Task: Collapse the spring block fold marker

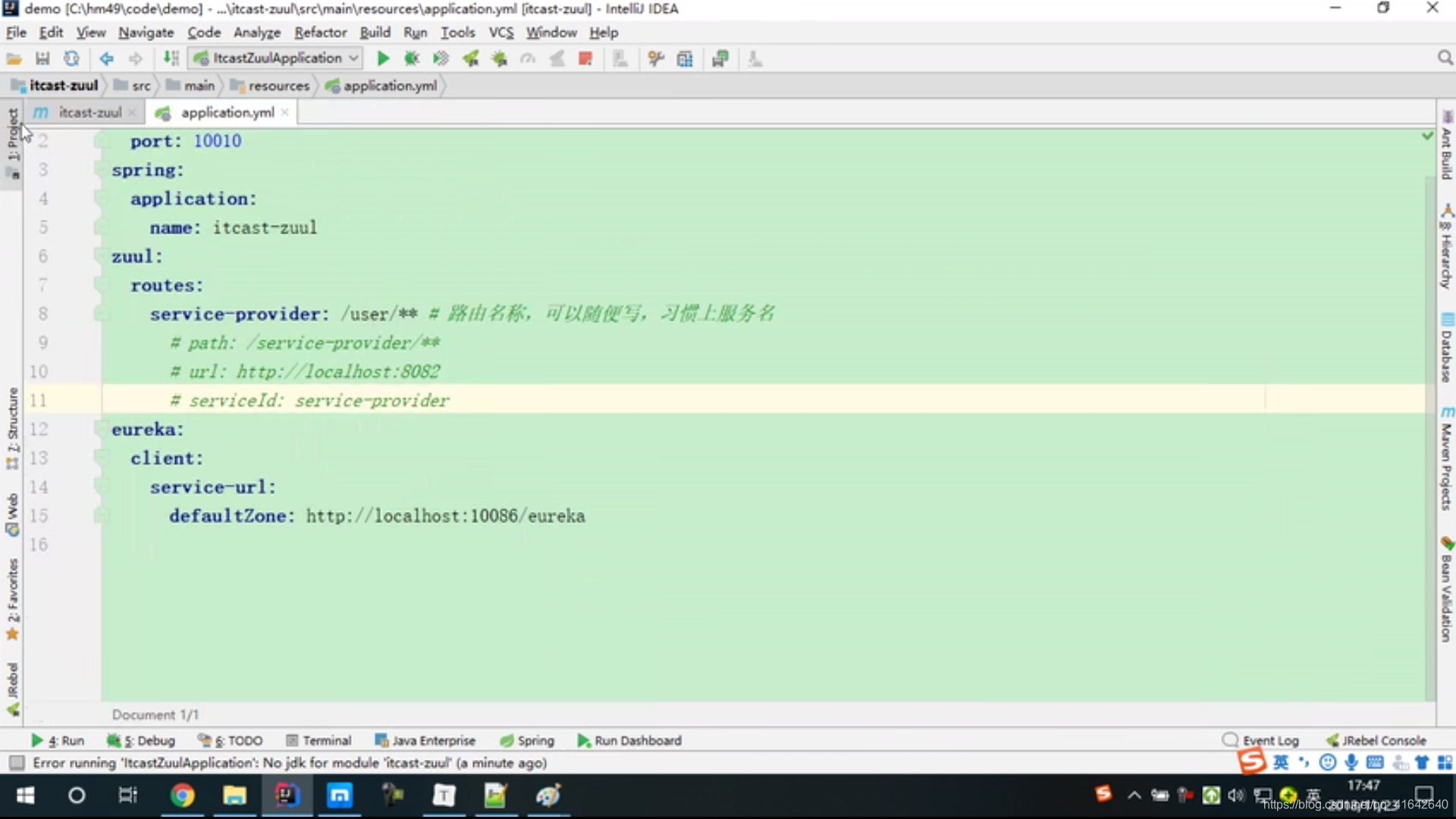Action: coord(101,170)
